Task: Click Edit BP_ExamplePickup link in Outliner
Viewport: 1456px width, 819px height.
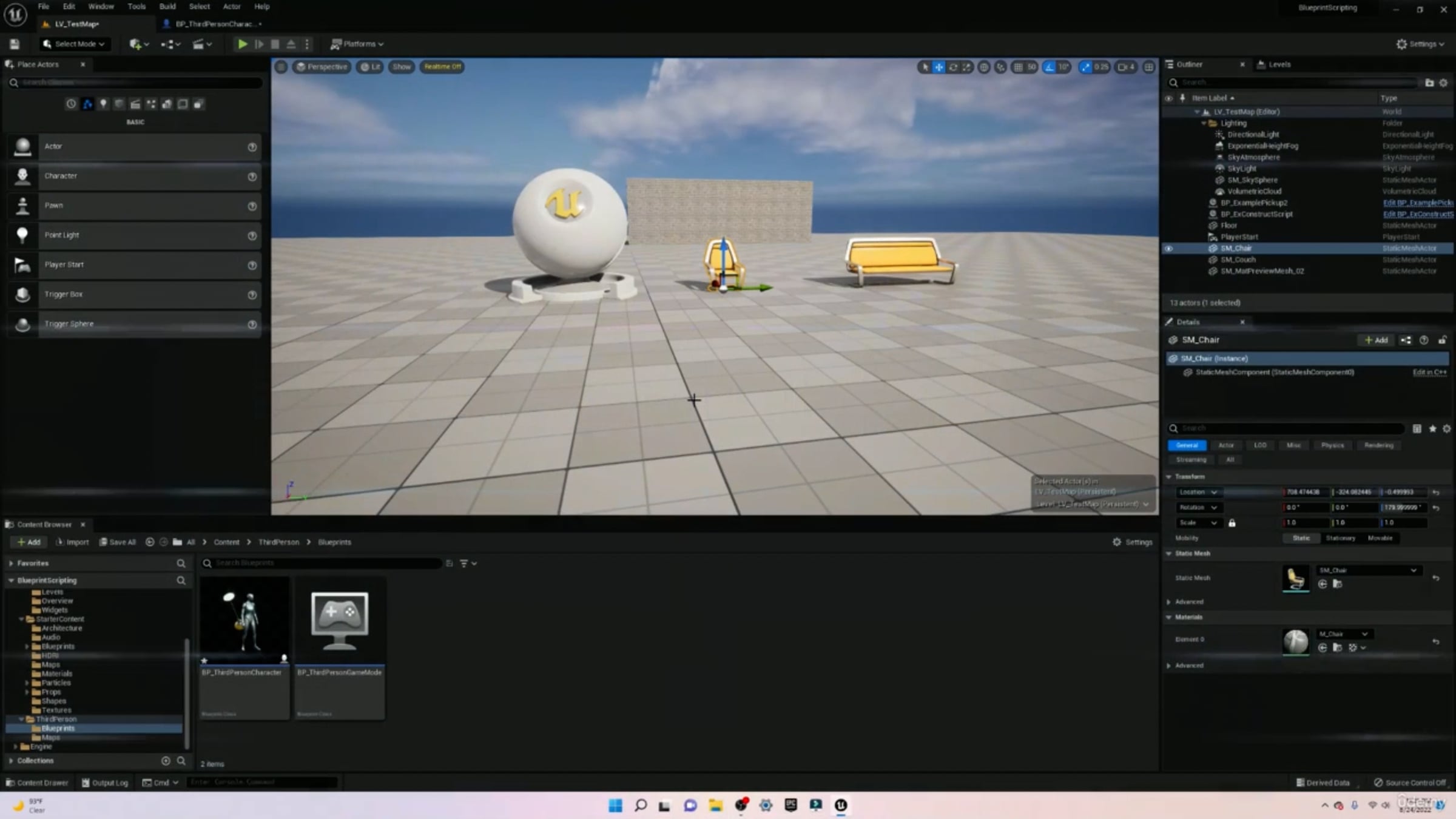Action: click(x=1417, y=203)
